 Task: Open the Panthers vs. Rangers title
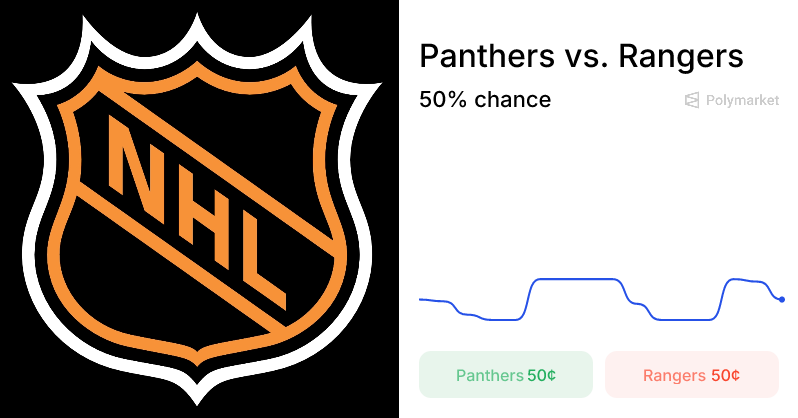pos(581,56)
